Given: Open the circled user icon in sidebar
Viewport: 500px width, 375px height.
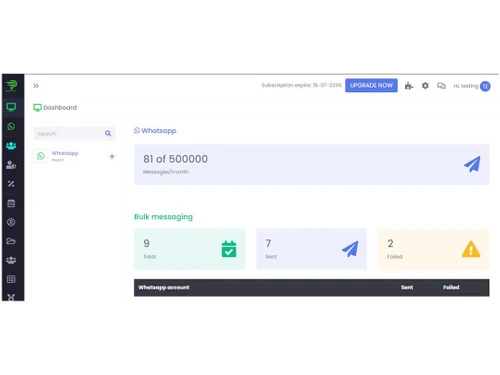Looking at the screenshot, I should pos(11,222).
